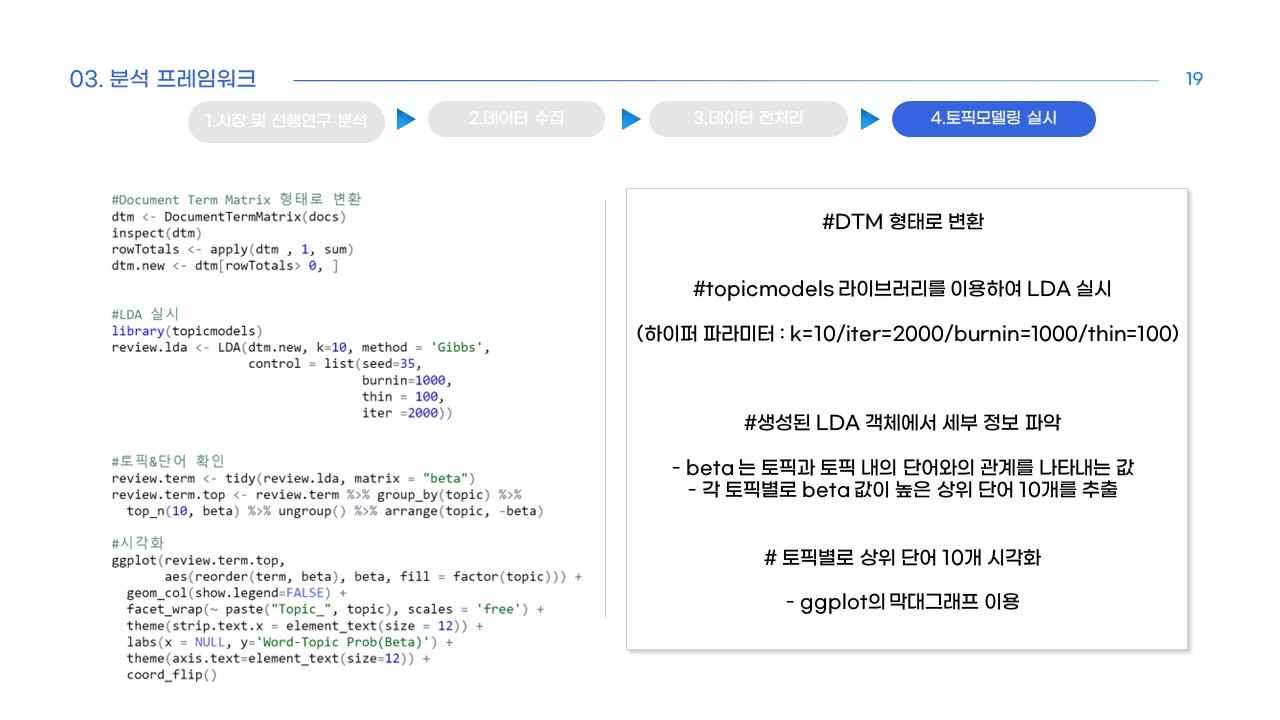Click the 'review.term.top <- review.term' line
The width and height of the screenshot is (1280, 720).
pos(317,494)
